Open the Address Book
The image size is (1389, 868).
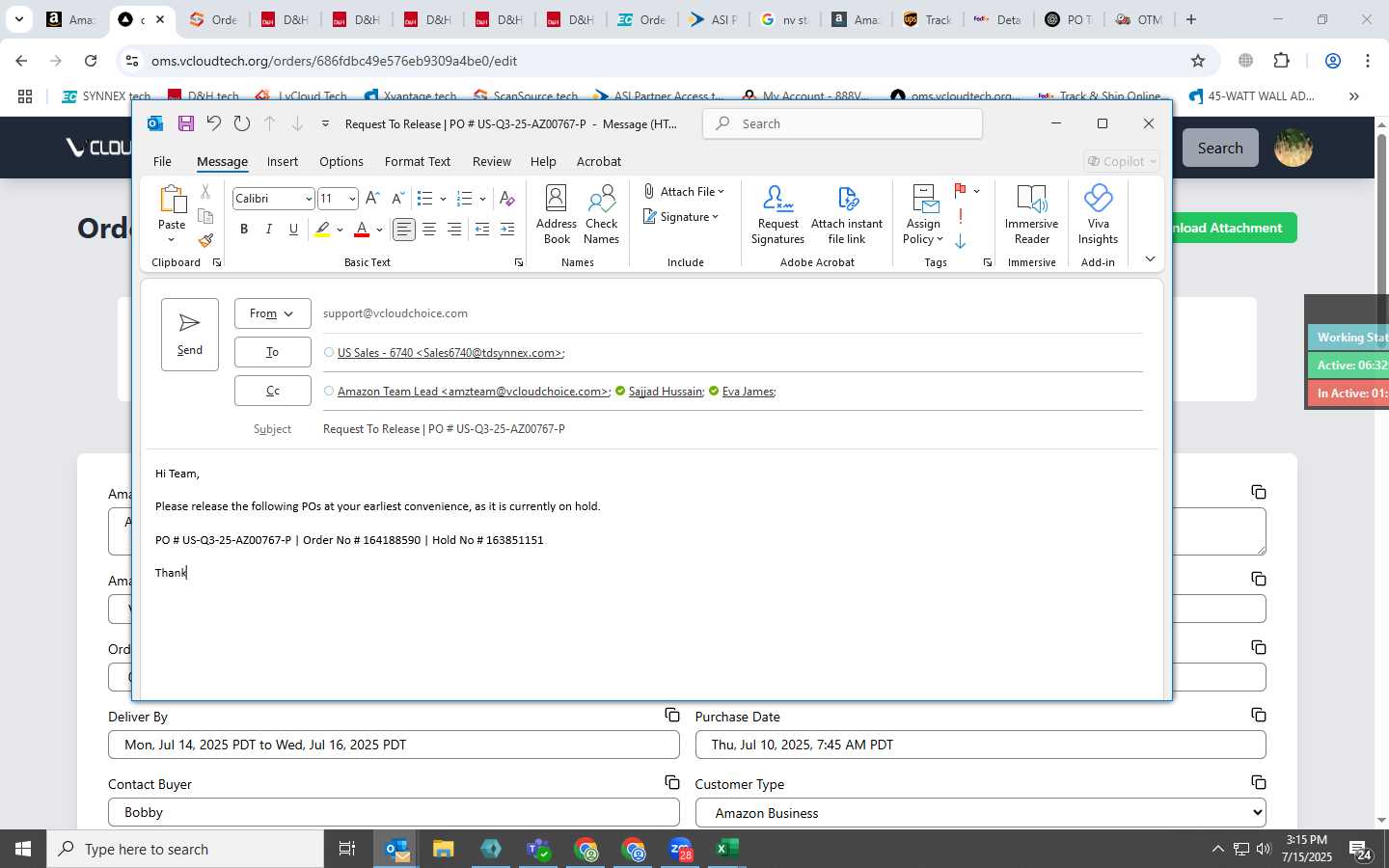[557, 215]
